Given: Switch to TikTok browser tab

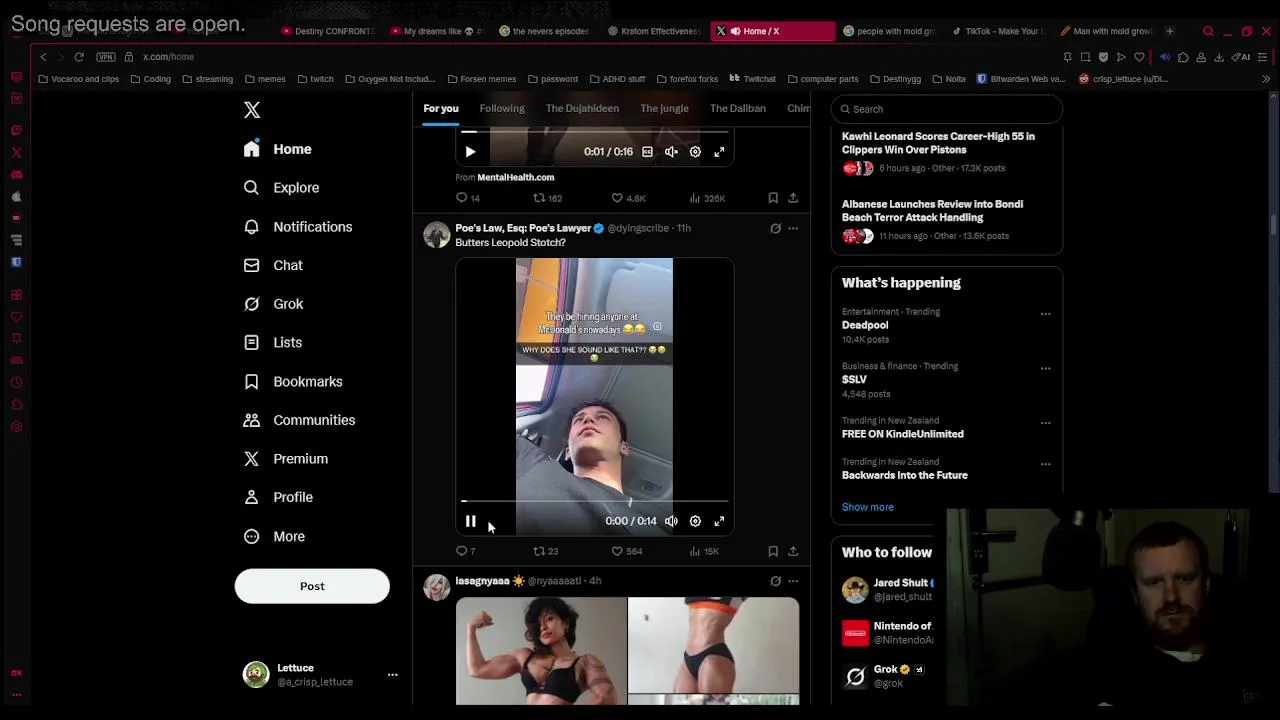Looking at the screenshot, I should coord(997,31).
